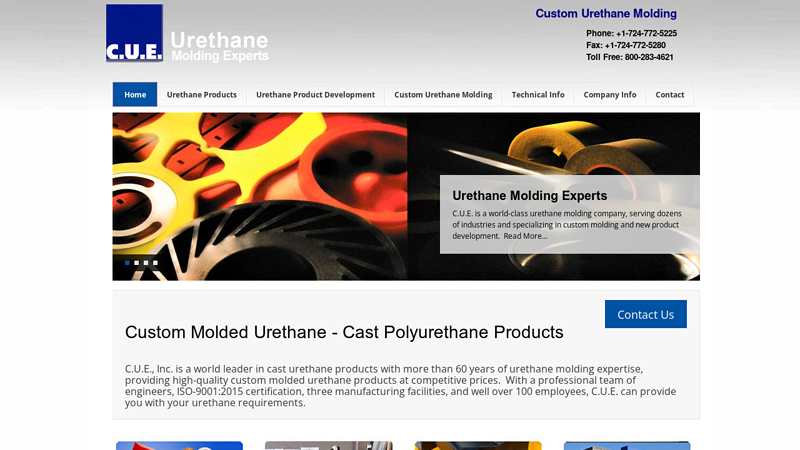This screenshot has width=800, height=450.
Task: Select the fourth slide indicator dot
Action: 155,263
